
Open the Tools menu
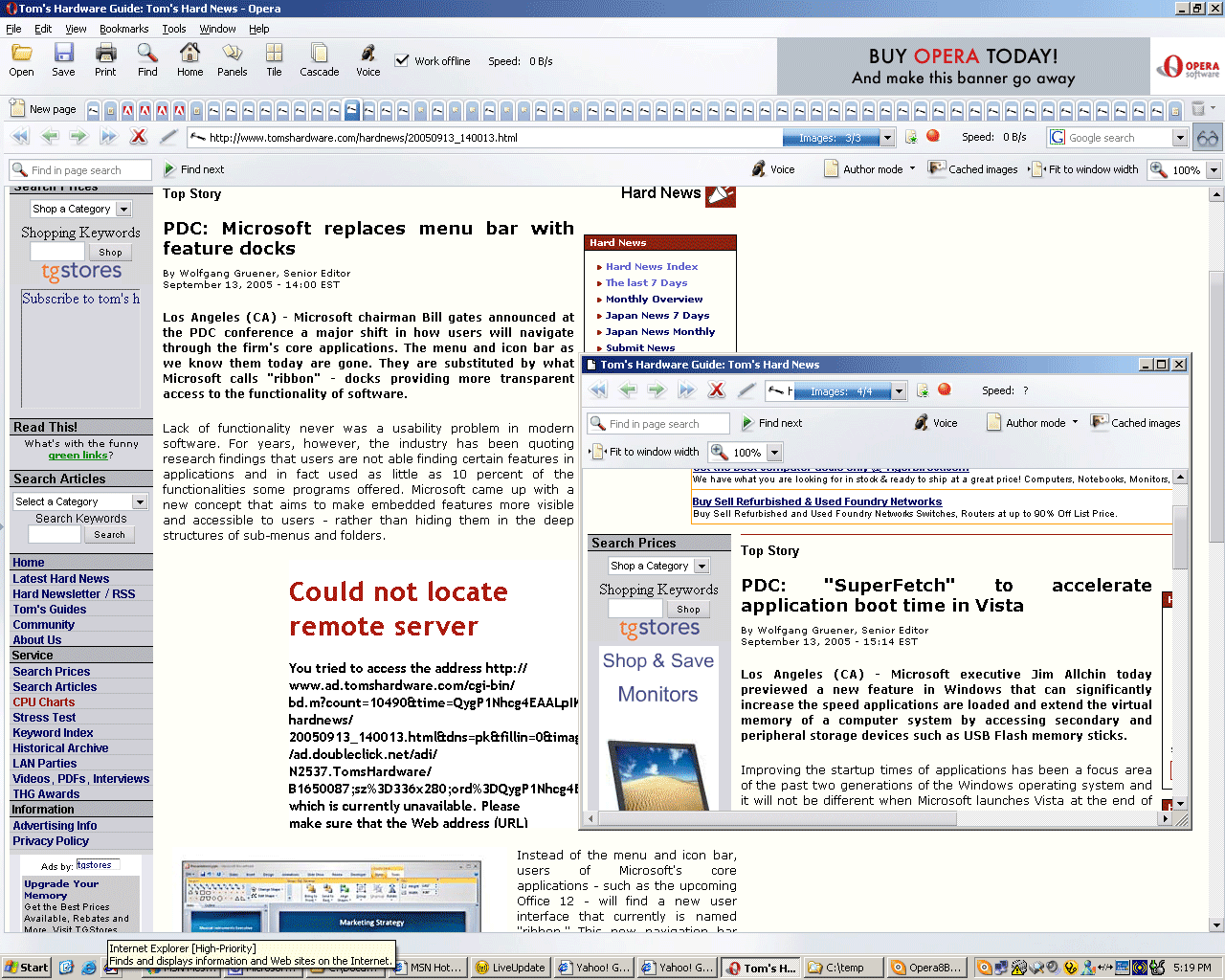[174, 29]
